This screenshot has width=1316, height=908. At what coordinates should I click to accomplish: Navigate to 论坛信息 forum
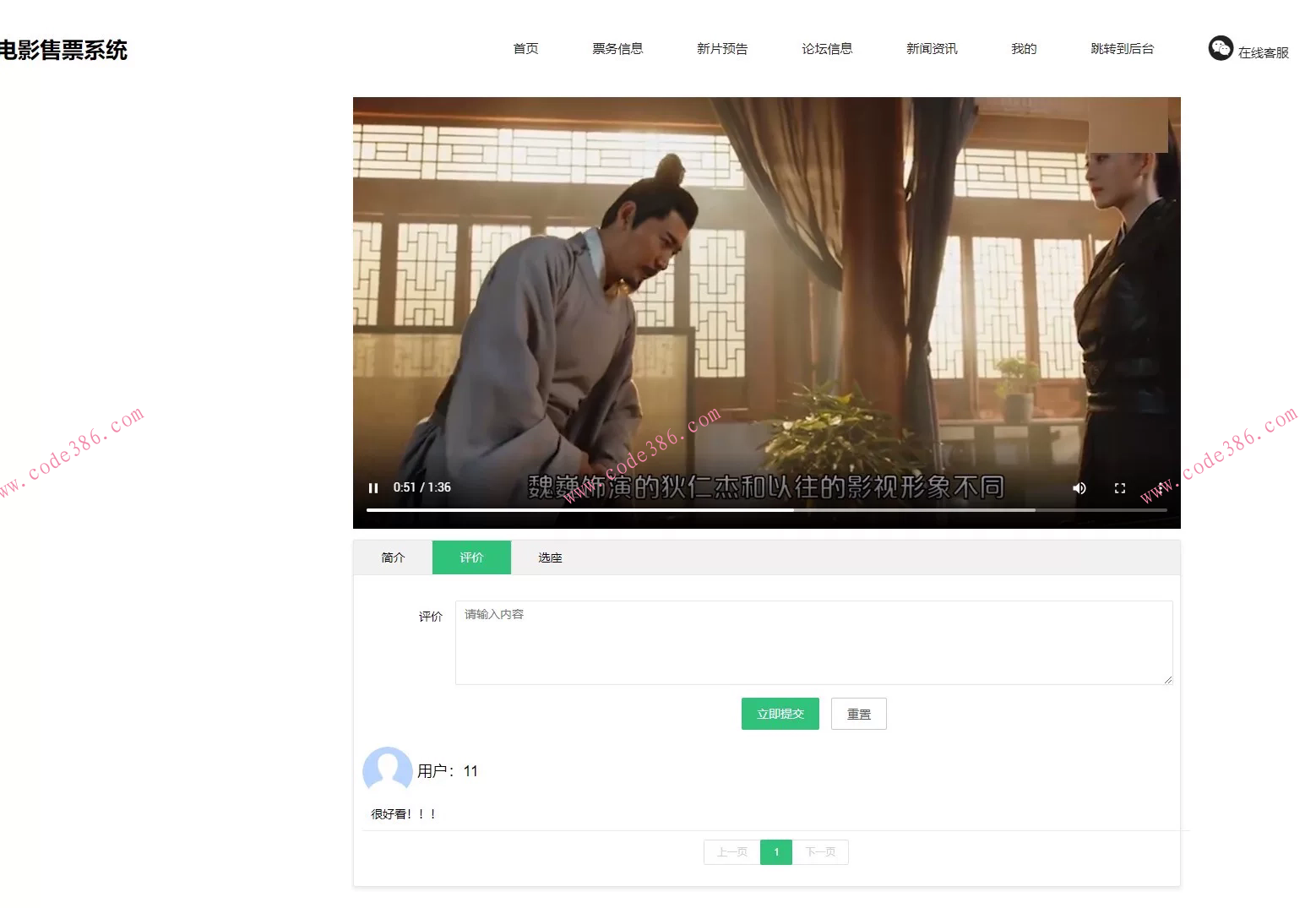[x=827, y=49]
